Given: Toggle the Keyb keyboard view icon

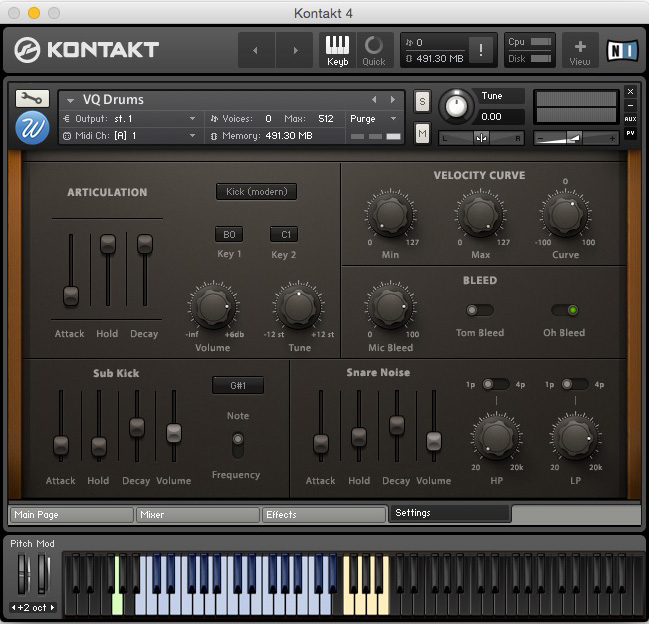Looking at the screenshot, I should (x=337, y=49).
